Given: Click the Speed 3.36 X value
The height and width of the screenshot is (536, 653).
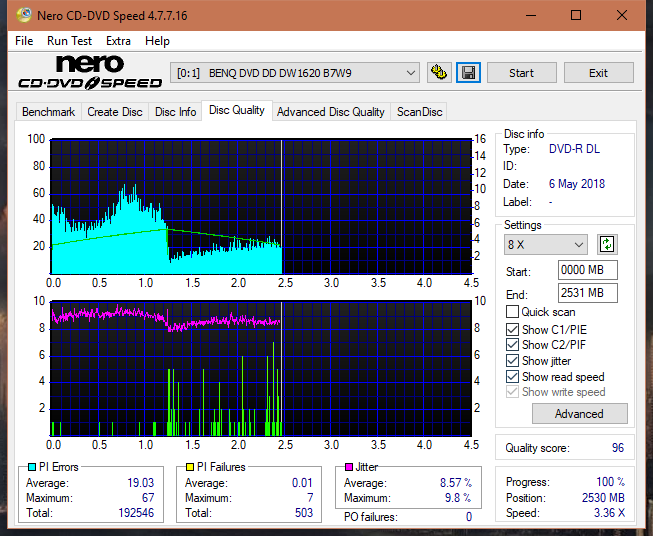Looking at the screenshot, I should [x=610, y=513].
